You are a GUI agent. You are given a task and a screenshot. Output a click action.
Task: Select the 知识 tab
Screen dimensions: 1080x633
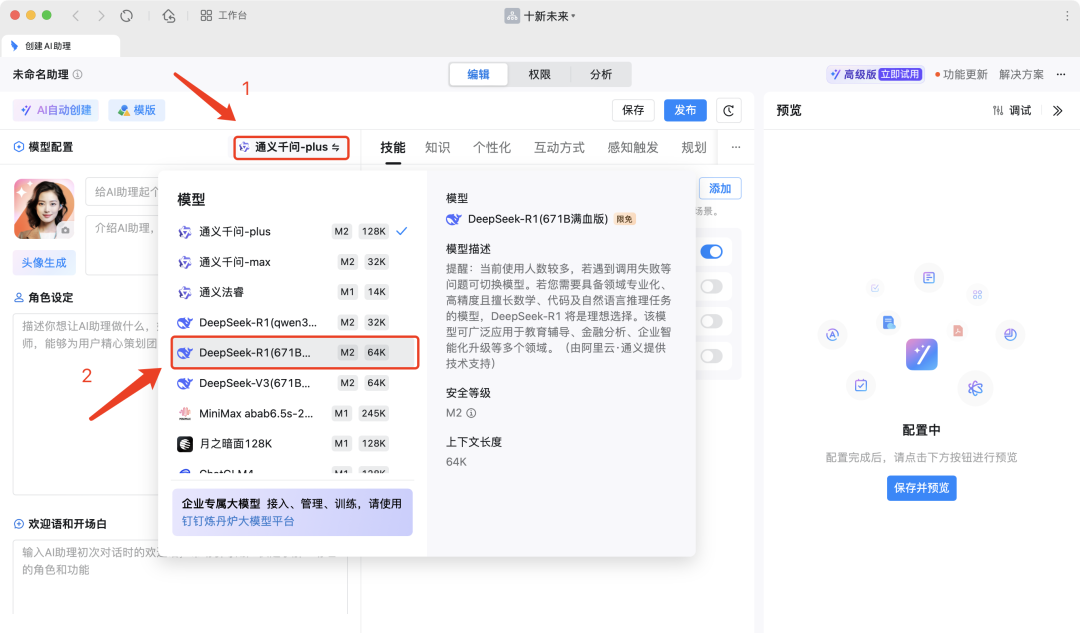point(437,147)
